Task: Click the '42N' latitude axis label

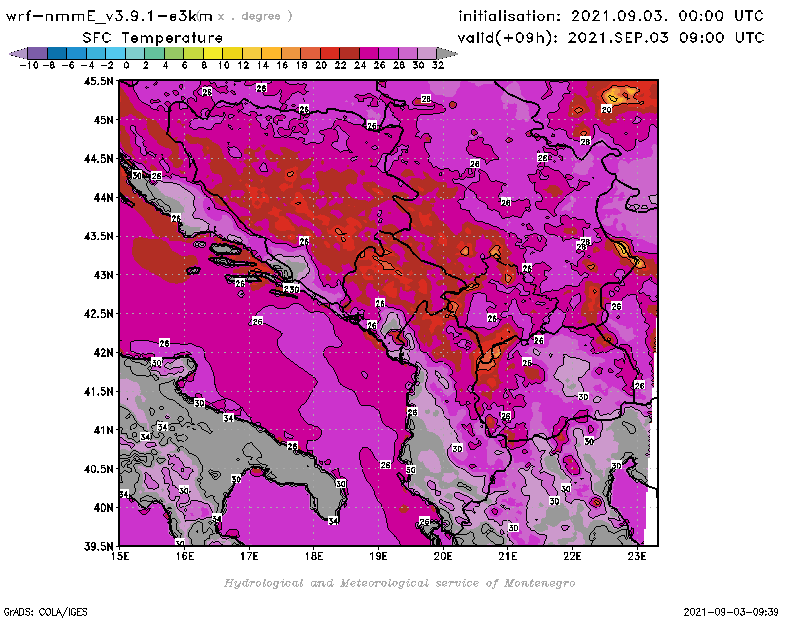Action: 103,353
